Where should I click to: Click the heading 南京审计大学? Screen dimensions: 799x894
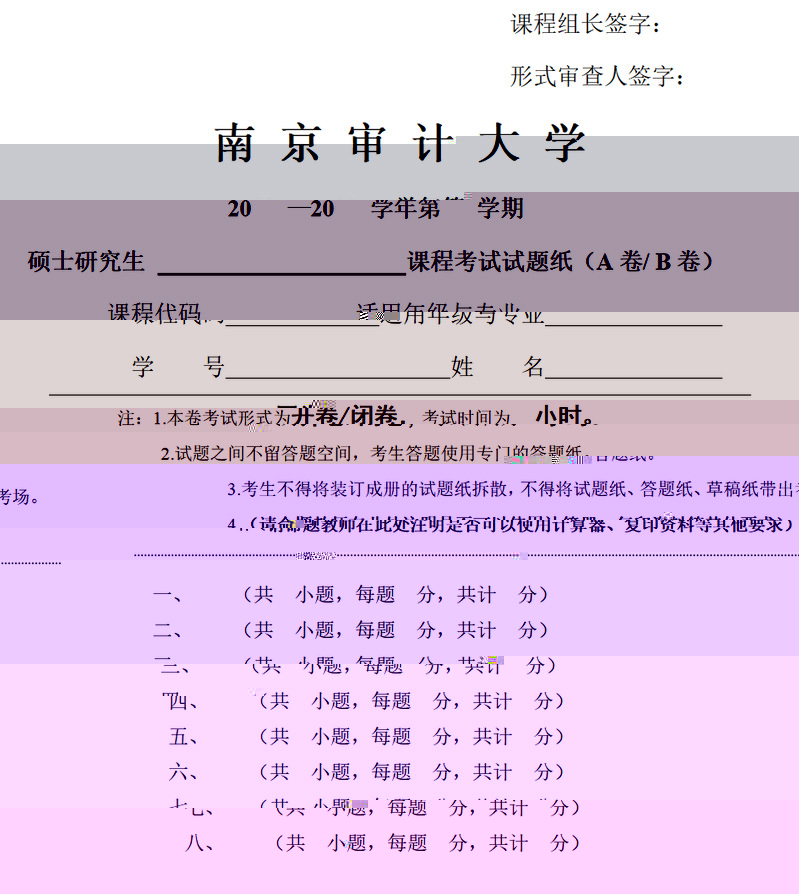[400, 143]
